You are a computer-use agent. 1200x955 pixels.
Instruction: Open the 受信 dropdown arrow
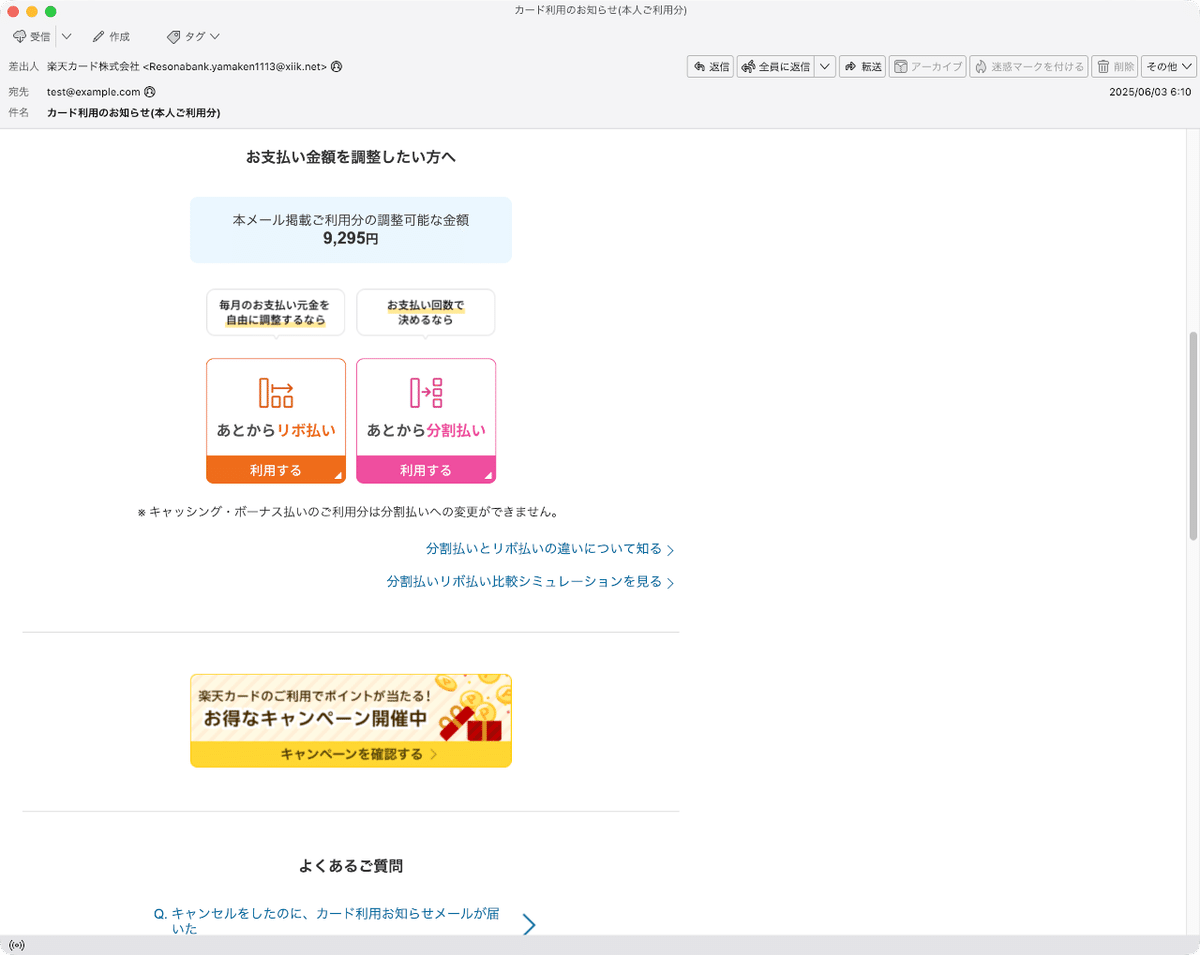point(66,36)
